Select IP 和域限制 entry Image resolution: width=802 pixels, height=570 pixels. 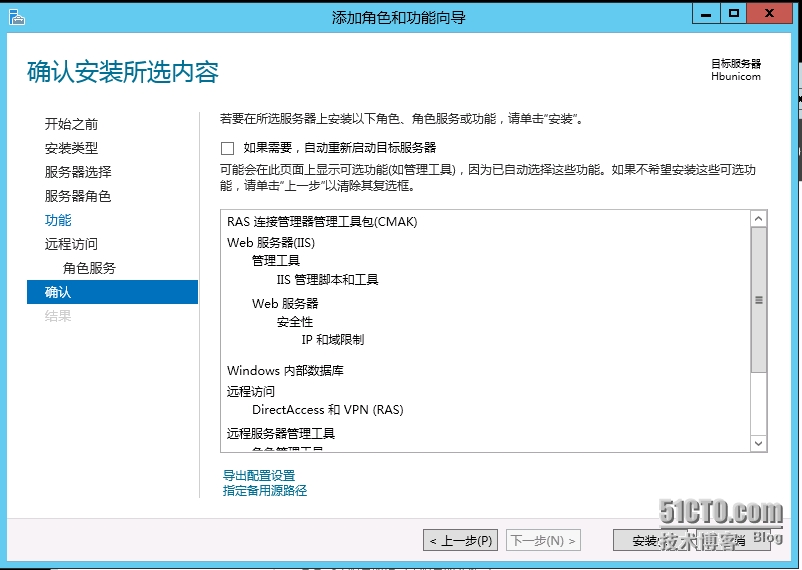[x=332, y=340]
